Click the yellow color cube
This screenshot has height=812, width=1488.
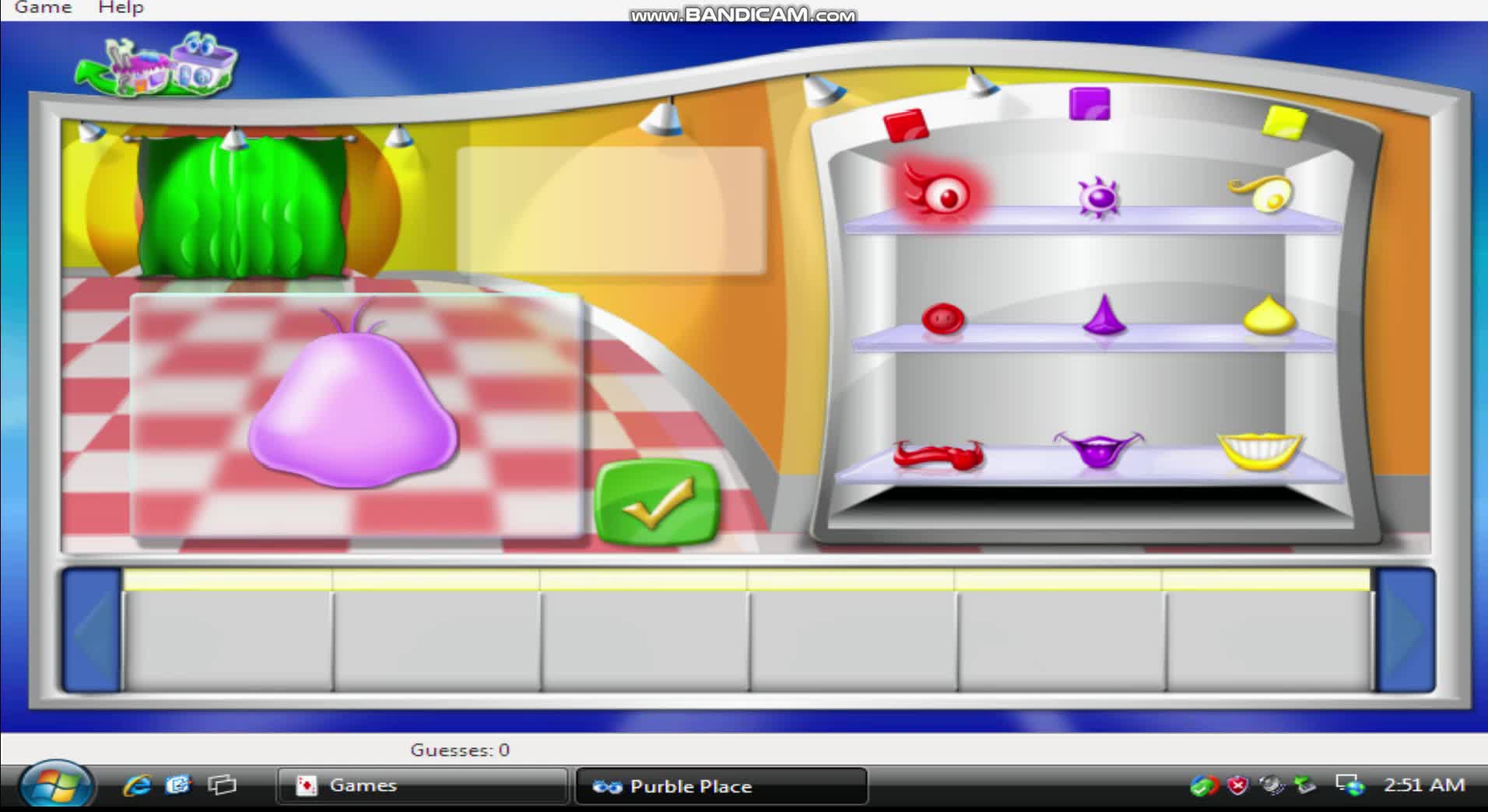[1284, 123]
